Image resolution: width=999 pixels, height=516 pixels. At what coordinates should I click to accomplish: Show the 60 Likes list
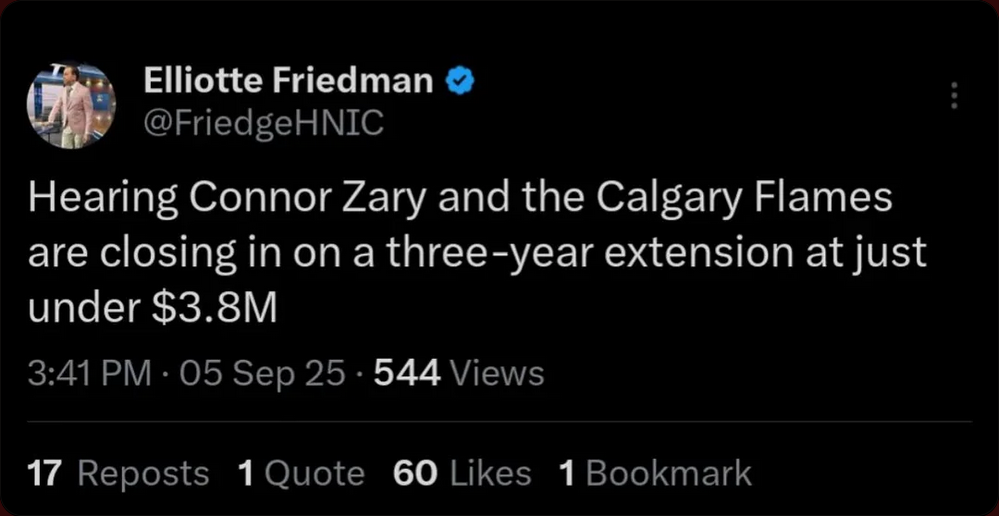point(462,472)
